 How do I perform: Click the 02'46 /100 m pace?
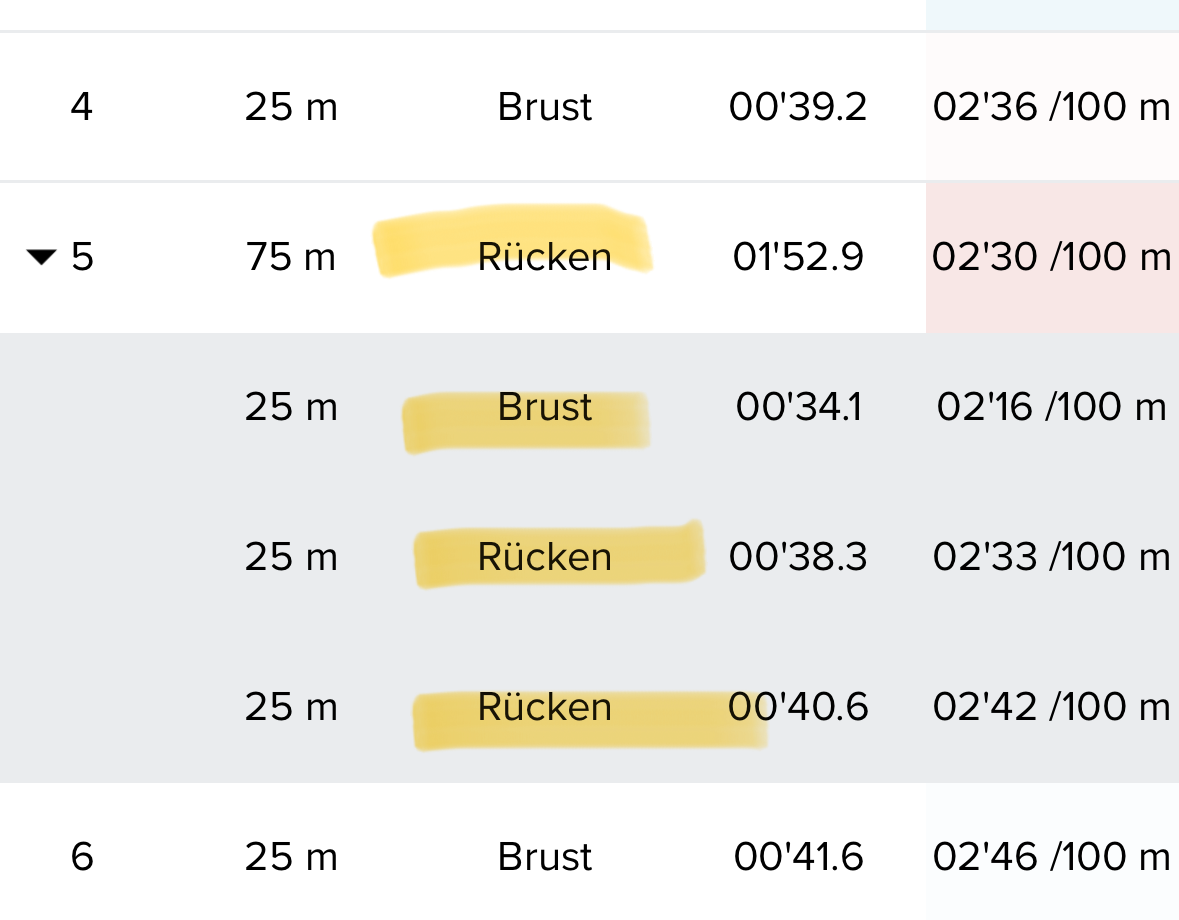[1051, 857]
